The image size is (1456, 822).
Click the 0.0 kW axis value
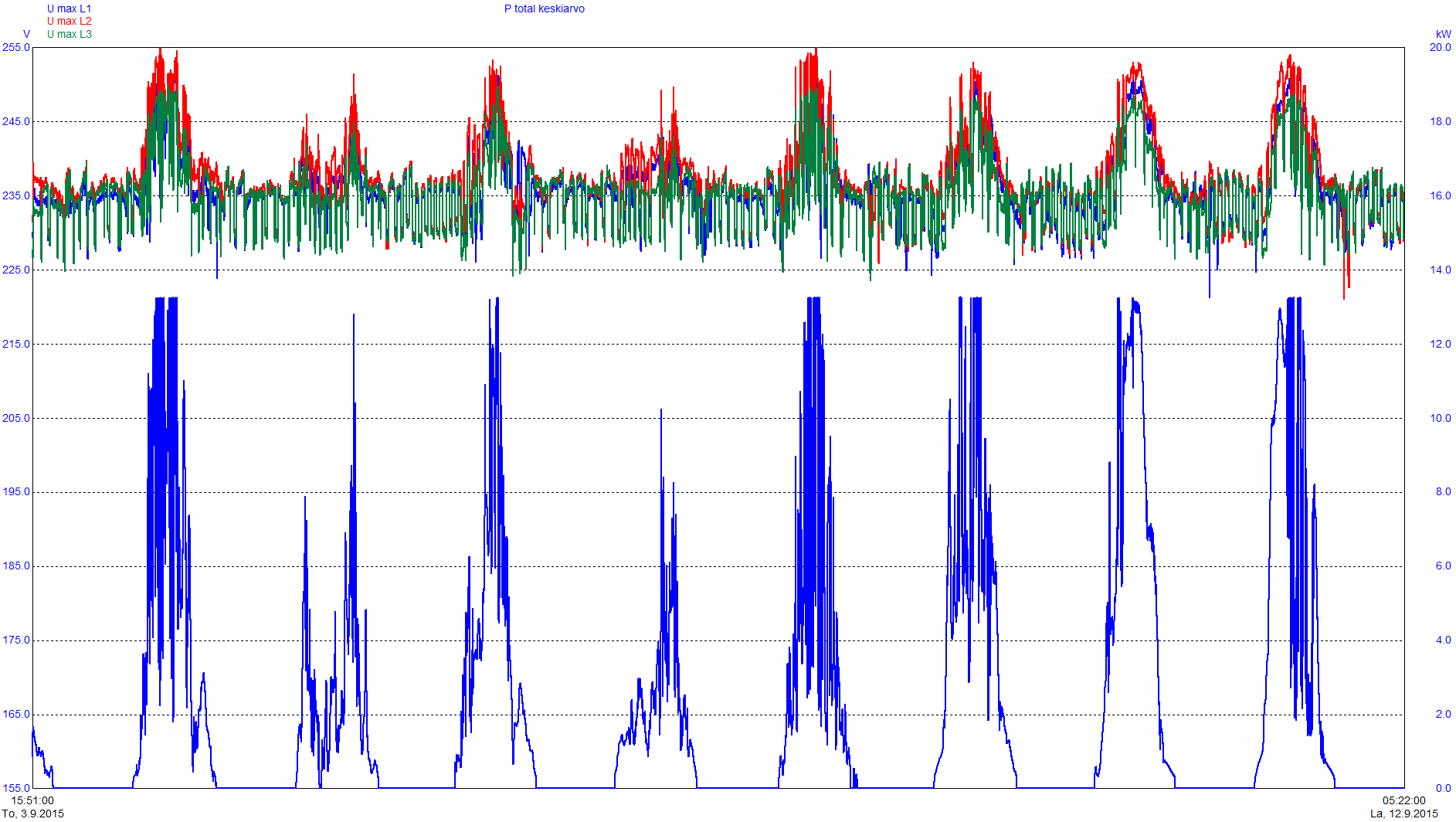coord(1443,788)
